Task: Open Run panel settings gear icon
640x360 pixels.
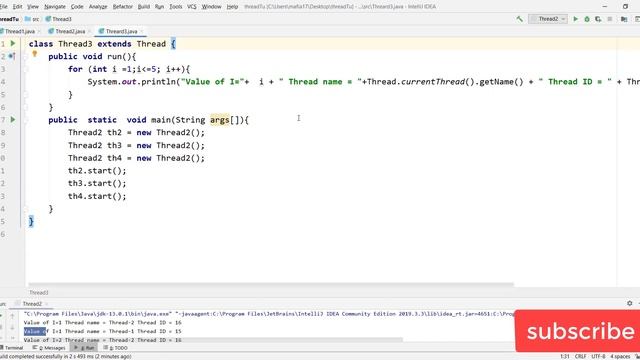Action: [630, 303]
